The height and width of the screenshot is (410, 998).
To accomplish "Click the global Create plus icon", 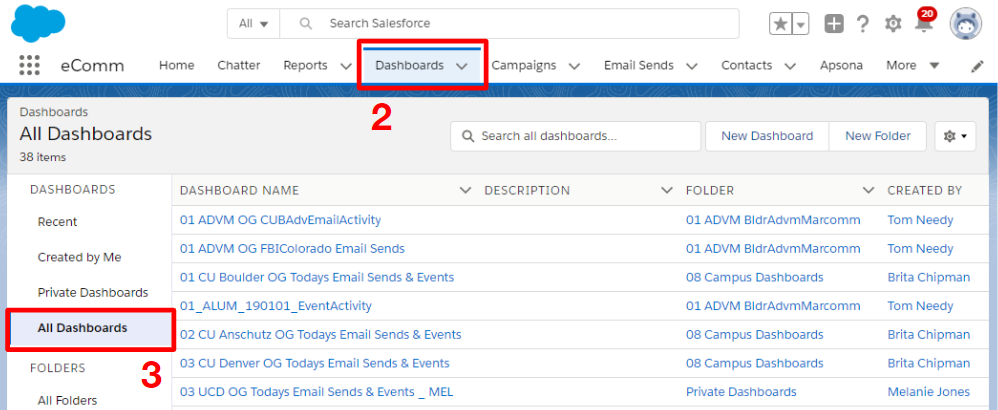I will pos(834,24).
